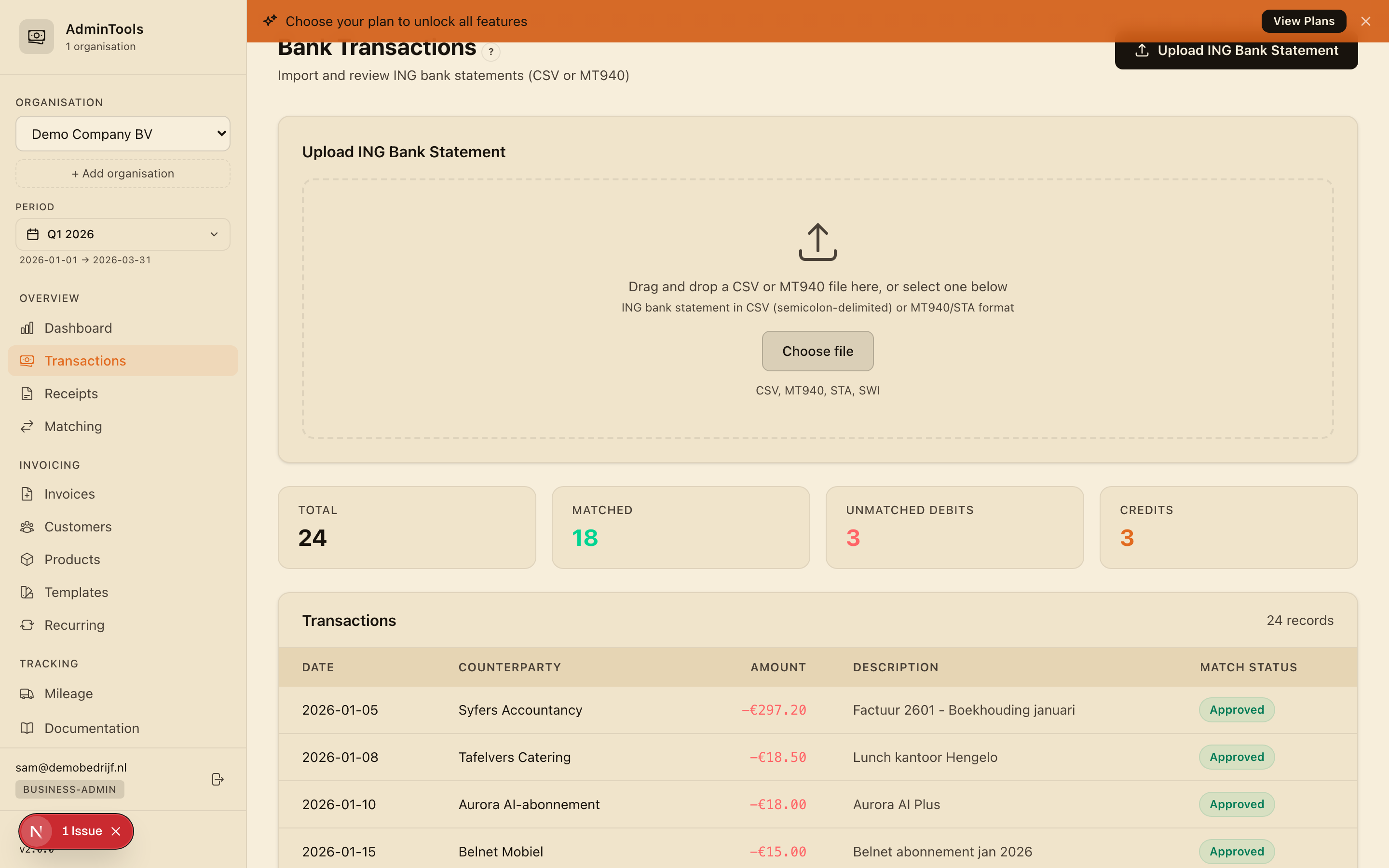Click + Add organisation
The height and width of the screenshot is (868, 1389).
coord(123,174)
